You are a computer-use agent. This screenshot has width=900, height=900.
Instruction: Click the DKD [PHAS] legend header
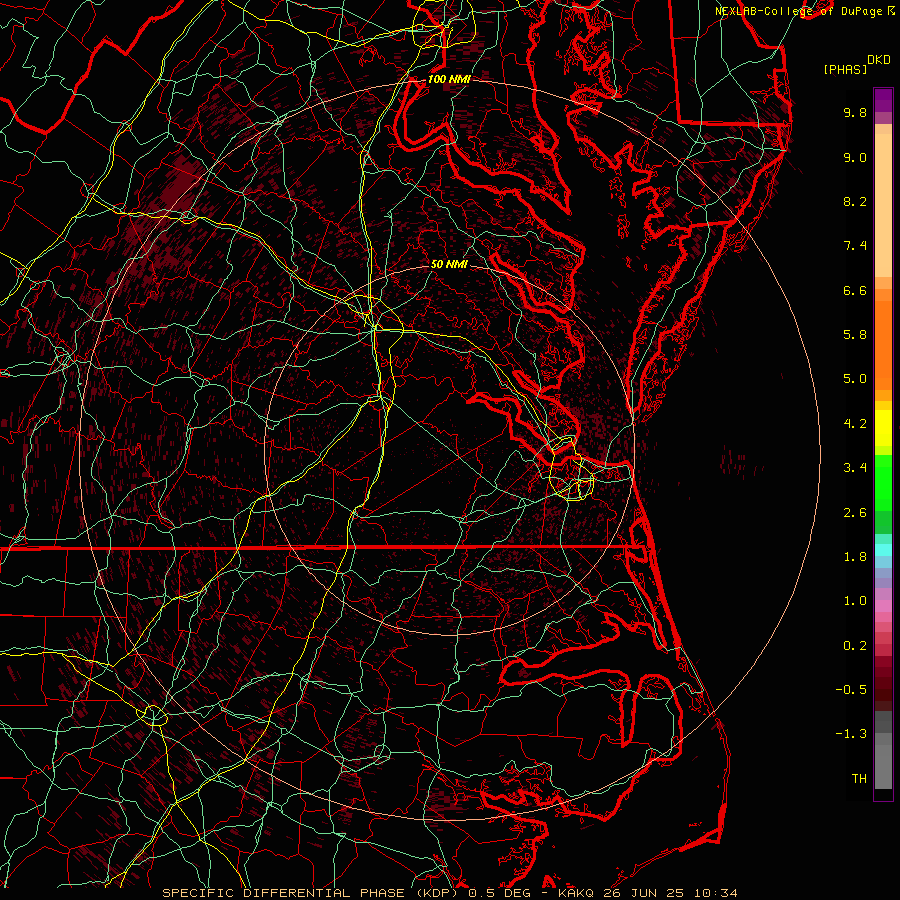tap(856, 65)
